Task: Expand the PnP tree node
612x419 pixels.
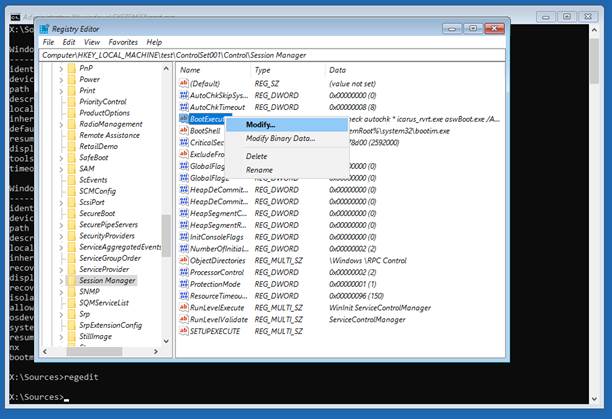Action: click(61, 69)
